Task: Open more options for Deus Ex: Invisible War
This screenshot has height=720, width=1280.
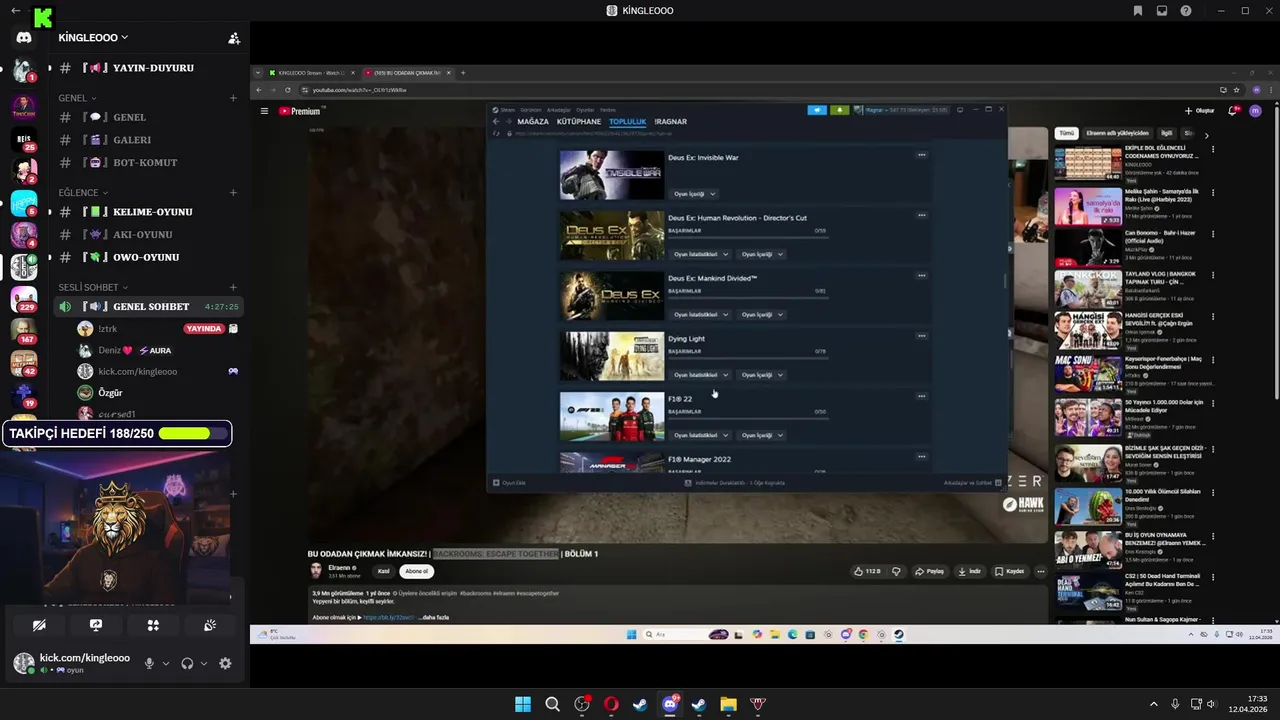Action: point(922,155)
